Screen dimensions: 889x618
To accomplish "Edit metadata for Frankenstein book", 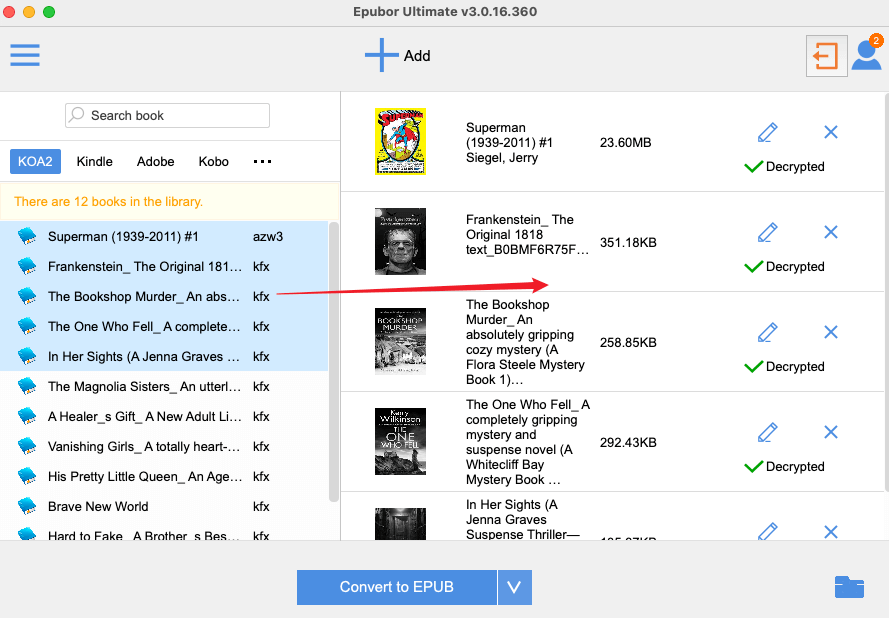I will pos(768,232).
